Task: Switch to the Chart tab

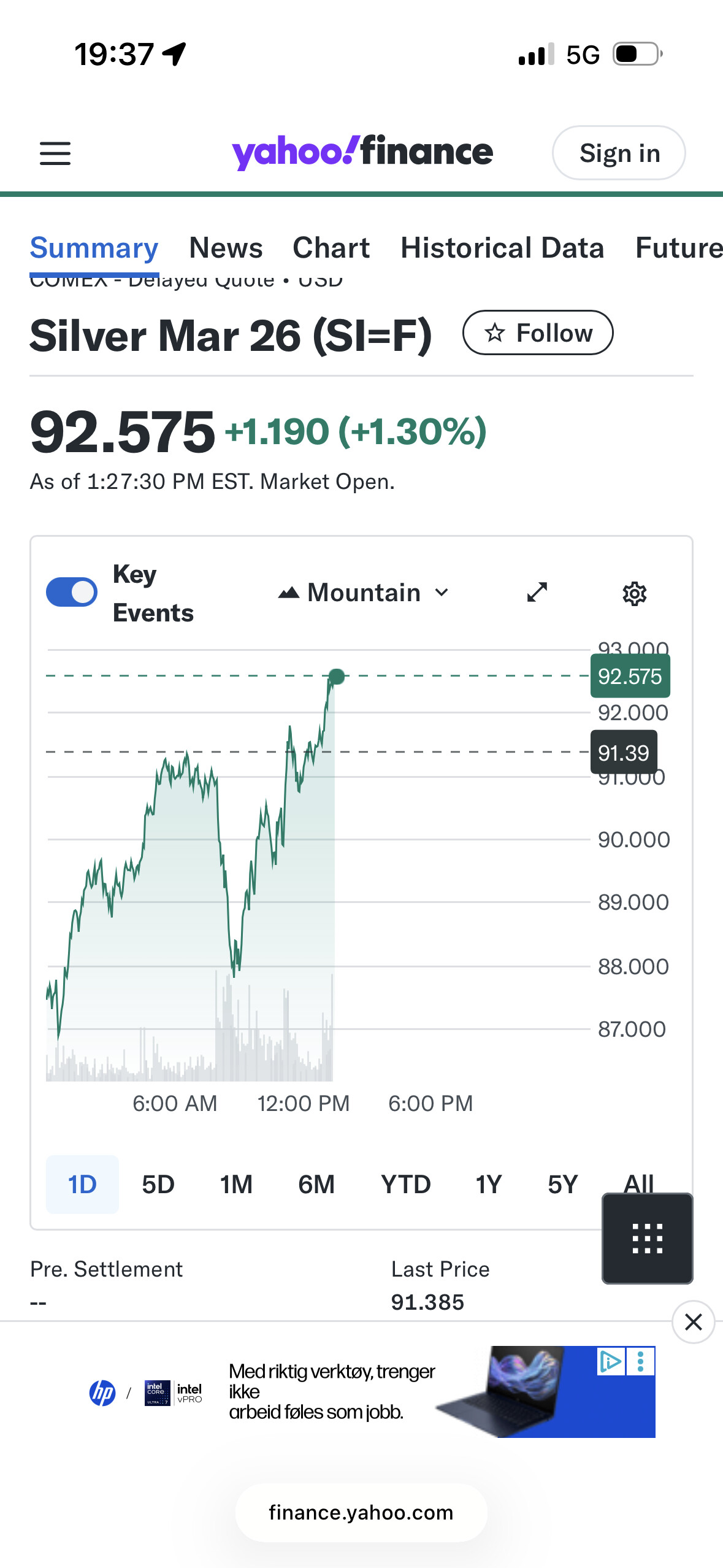Action: click(x=331, y=248)
